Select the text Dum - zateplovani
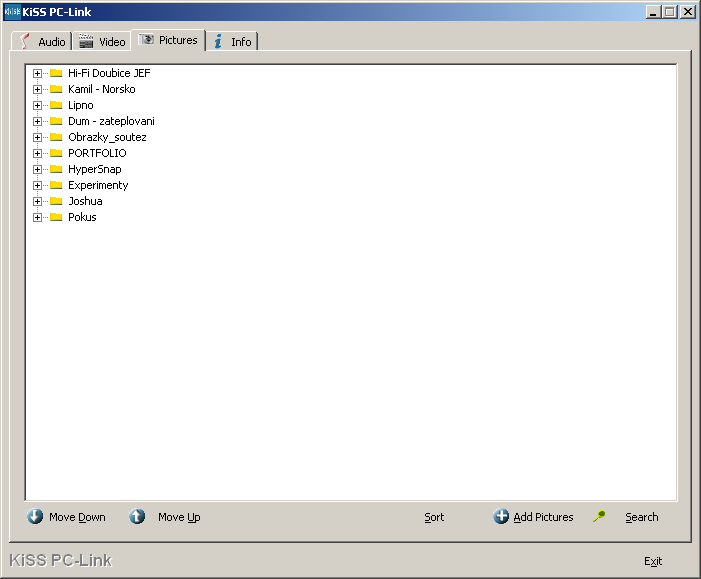The height and width of the screenshot is (579, 701). pos(111,121)
